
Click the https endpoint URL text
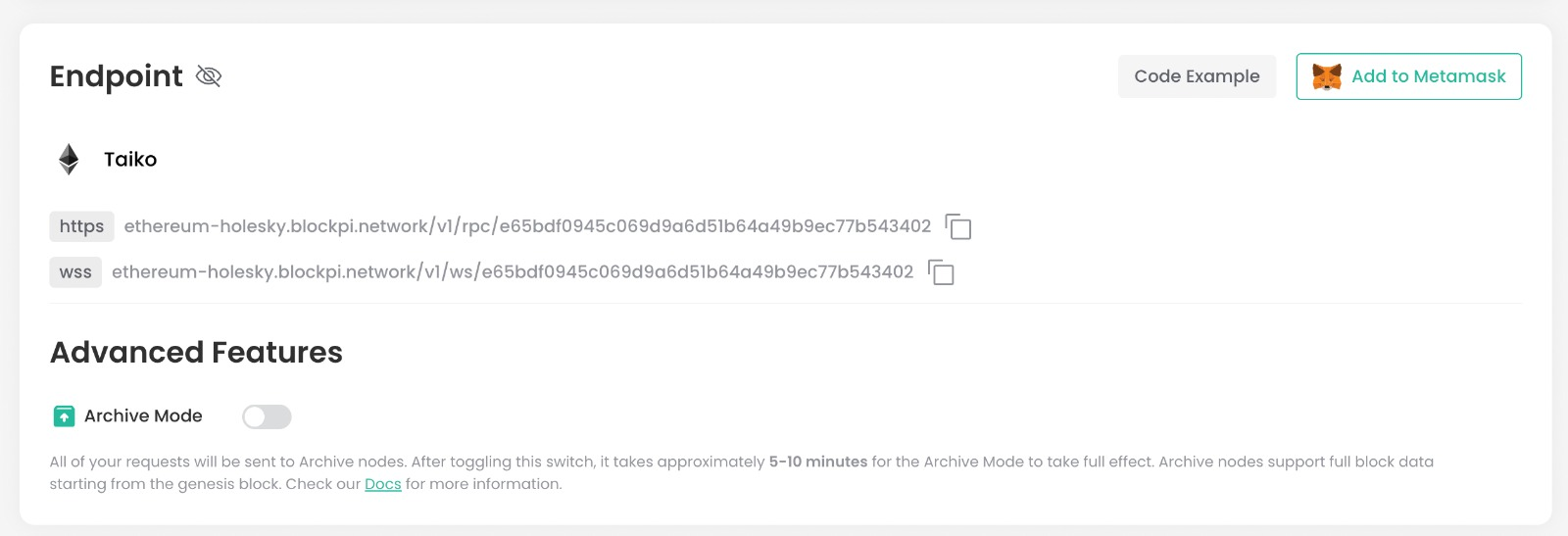click(527, 226)
